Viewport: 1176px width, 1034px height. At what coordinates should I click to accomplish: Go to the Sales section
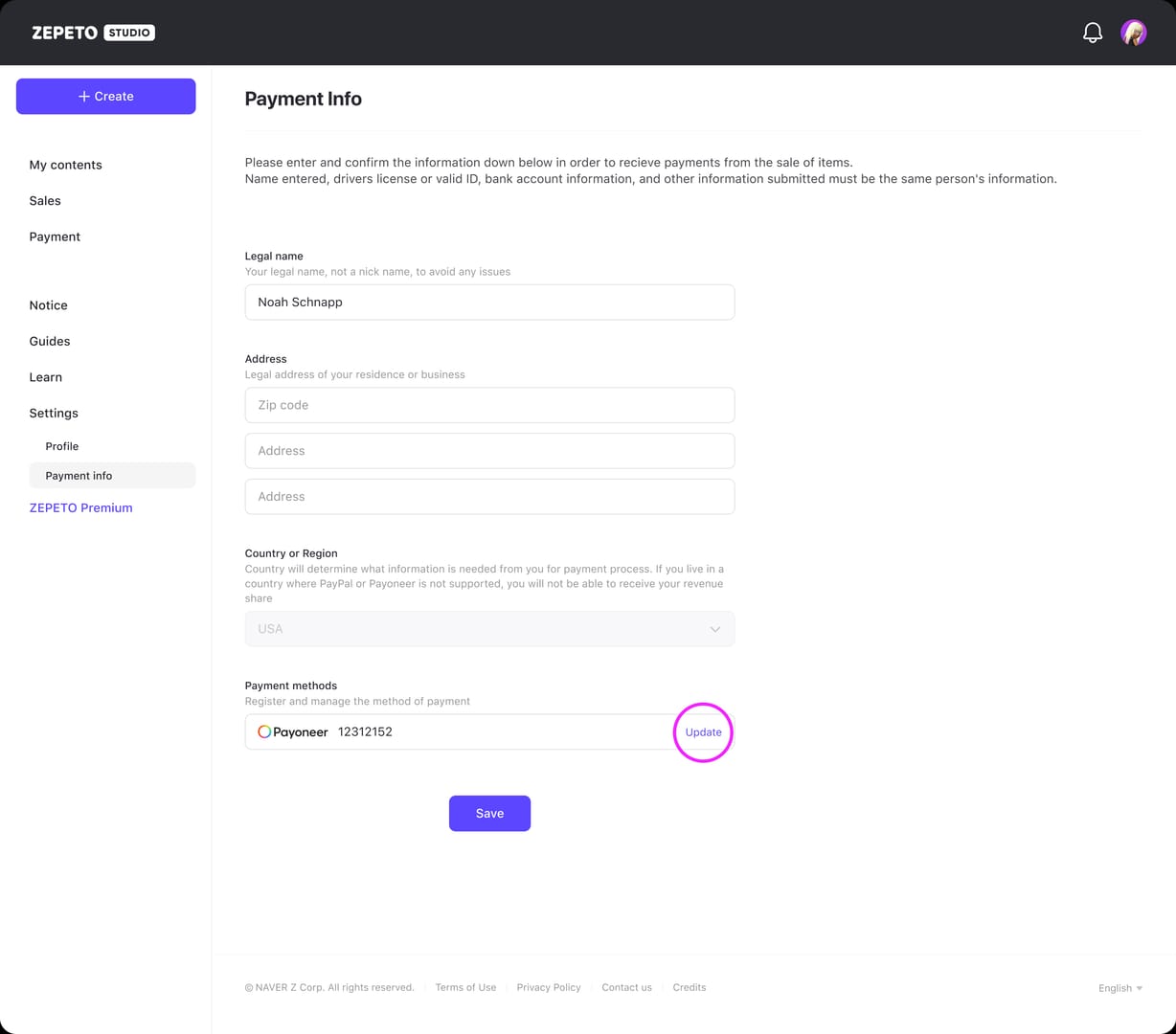tap(45, 201)
